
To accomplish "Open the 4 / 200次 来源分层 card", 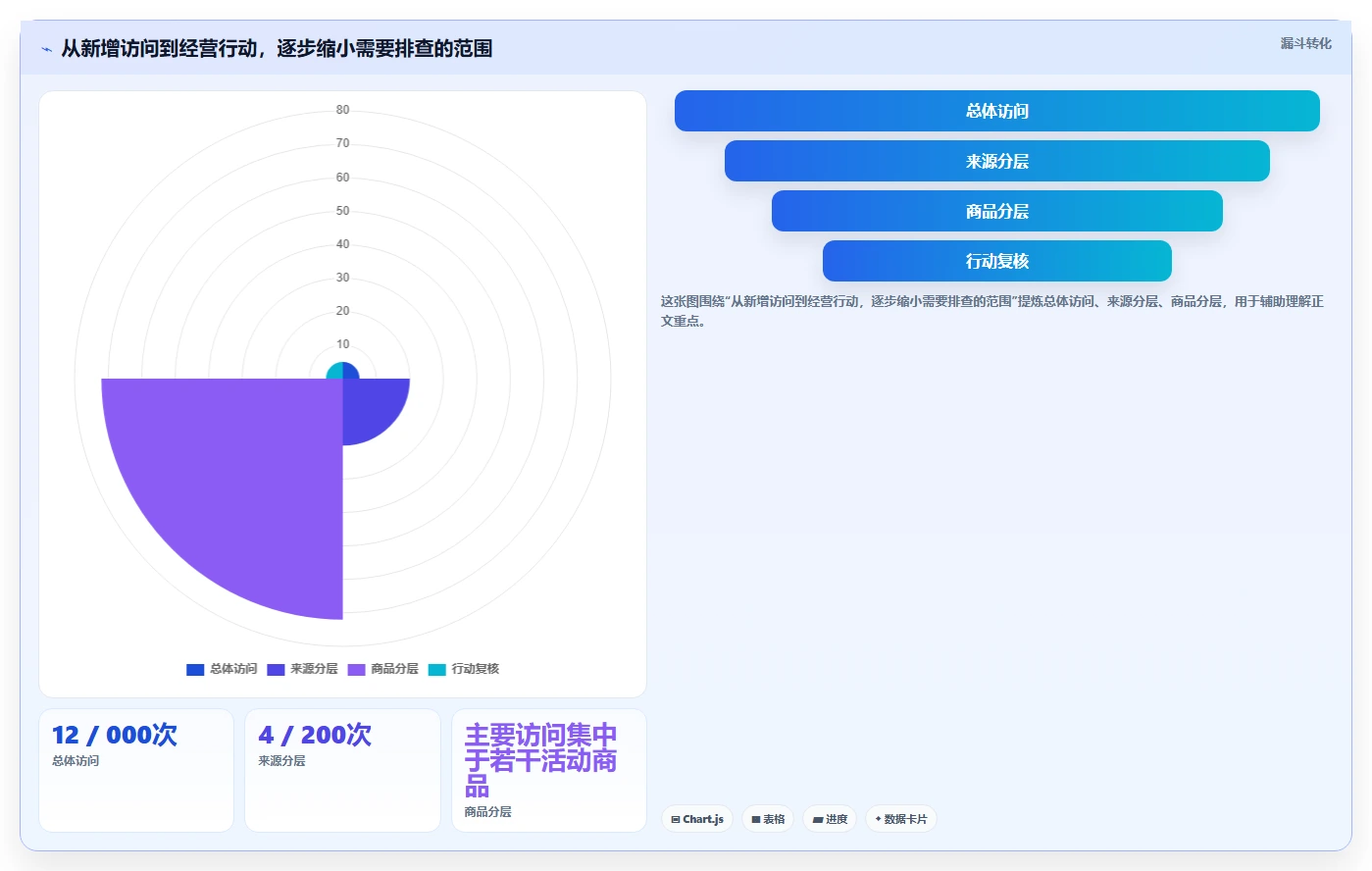I will click(342, 770).
